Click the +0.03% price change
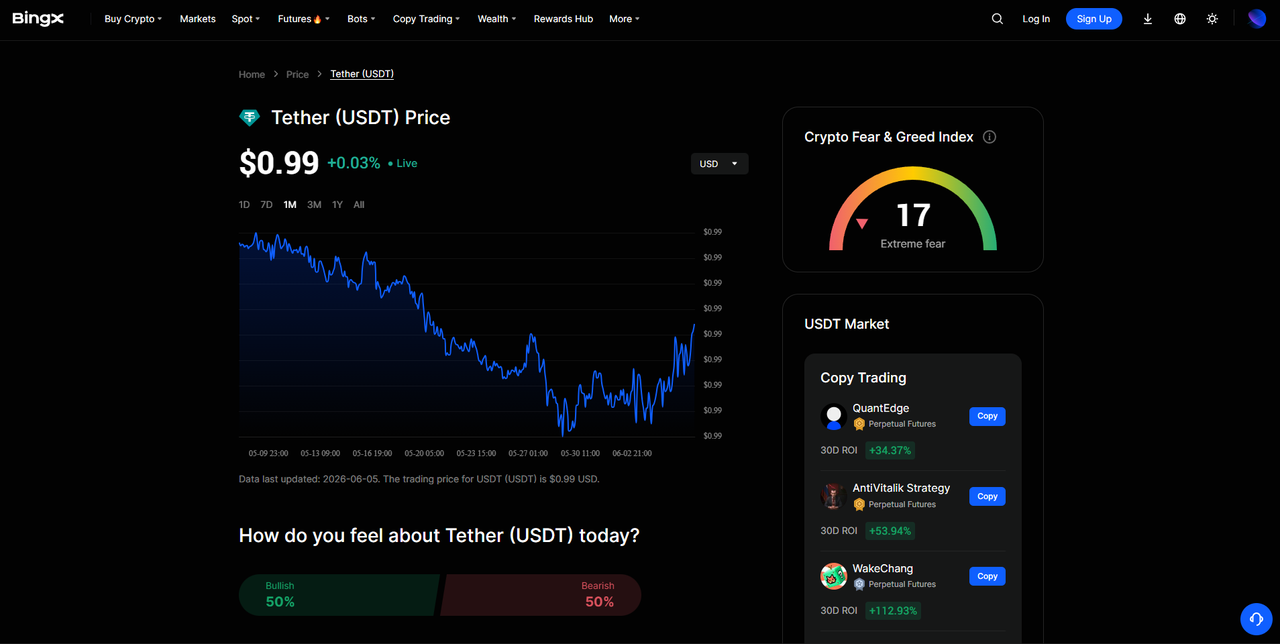Image resolution: width=1280 pixels, height=644 pixels. (354, 163)
